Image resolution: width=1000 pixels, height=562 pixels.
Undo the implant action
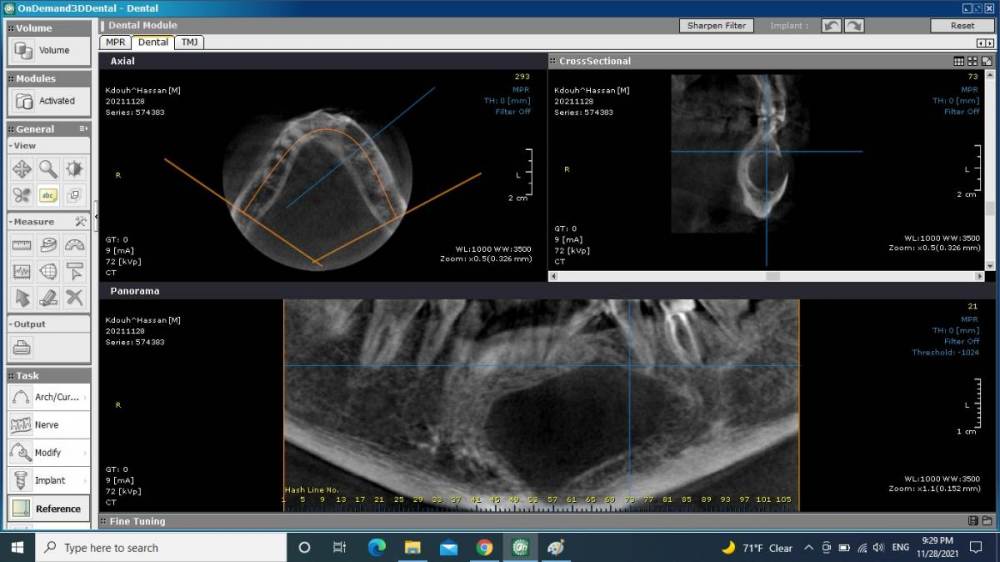click(x=832, y=25)
